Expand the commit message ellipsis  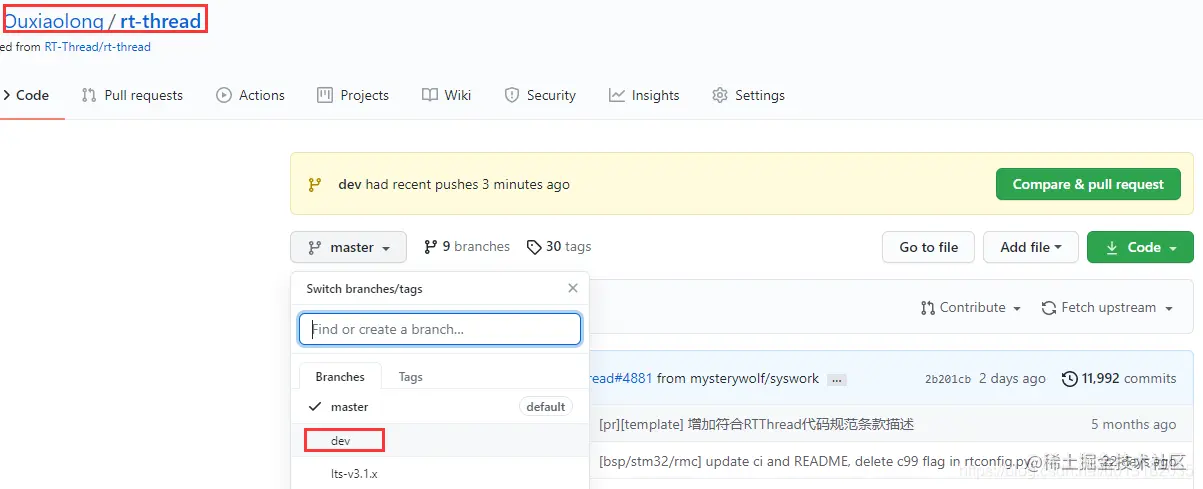coord(838,380)
